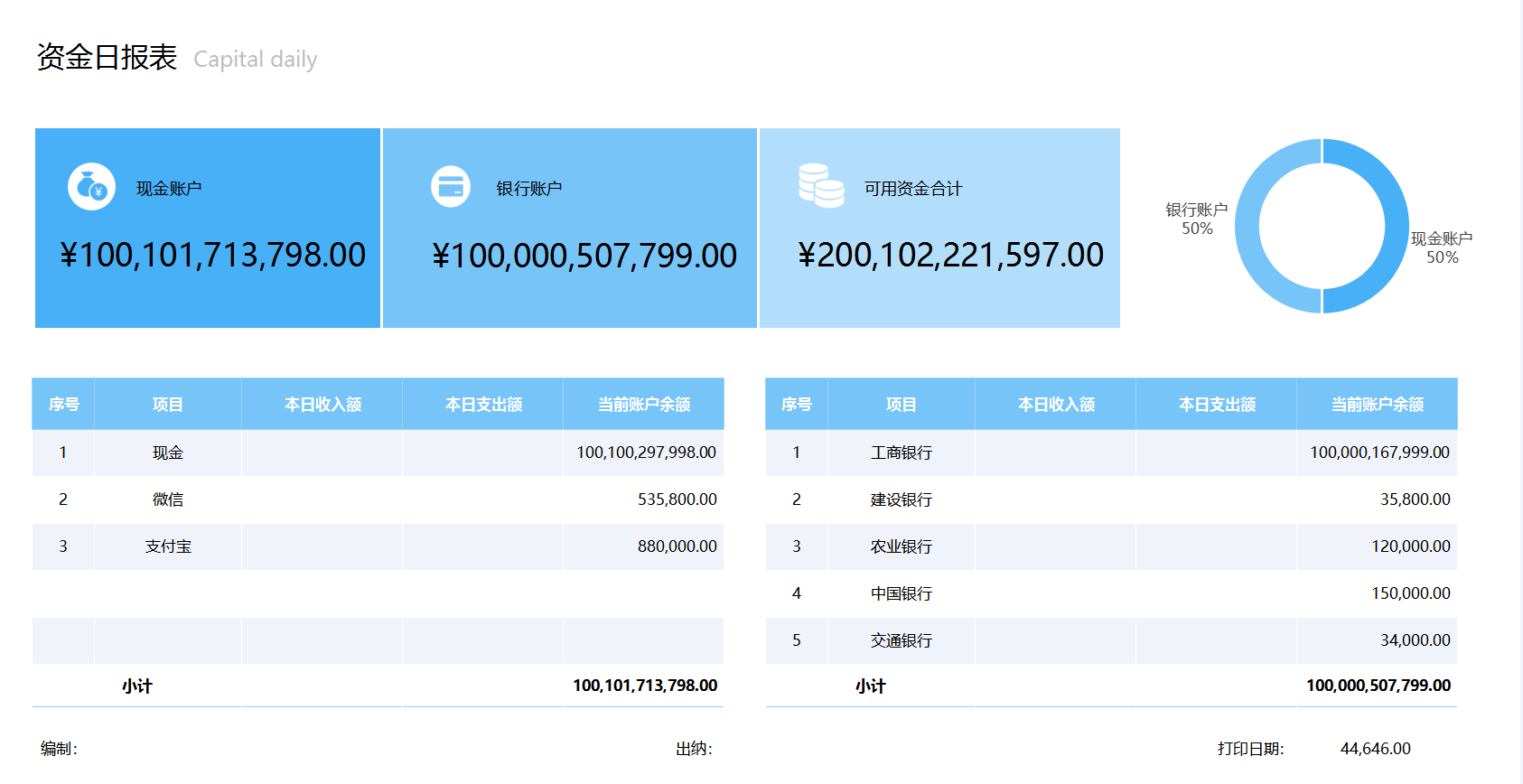Click 本日支出额 cell in 工商银行 row
Image resolution: width=1523 pixels, height=784 pixels.
1217,453
